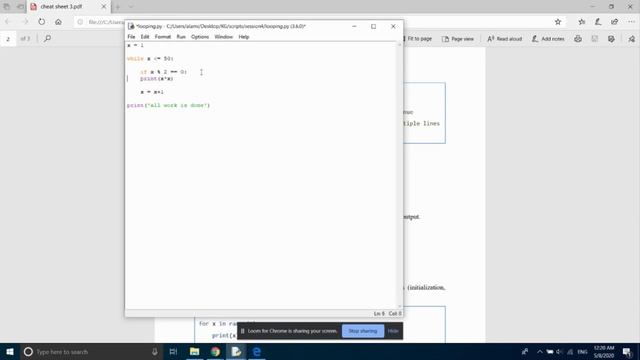Open the Help menu in IDLE
Image resolution: width=640 pixels, height=360 pixels.
coord(244,37)
